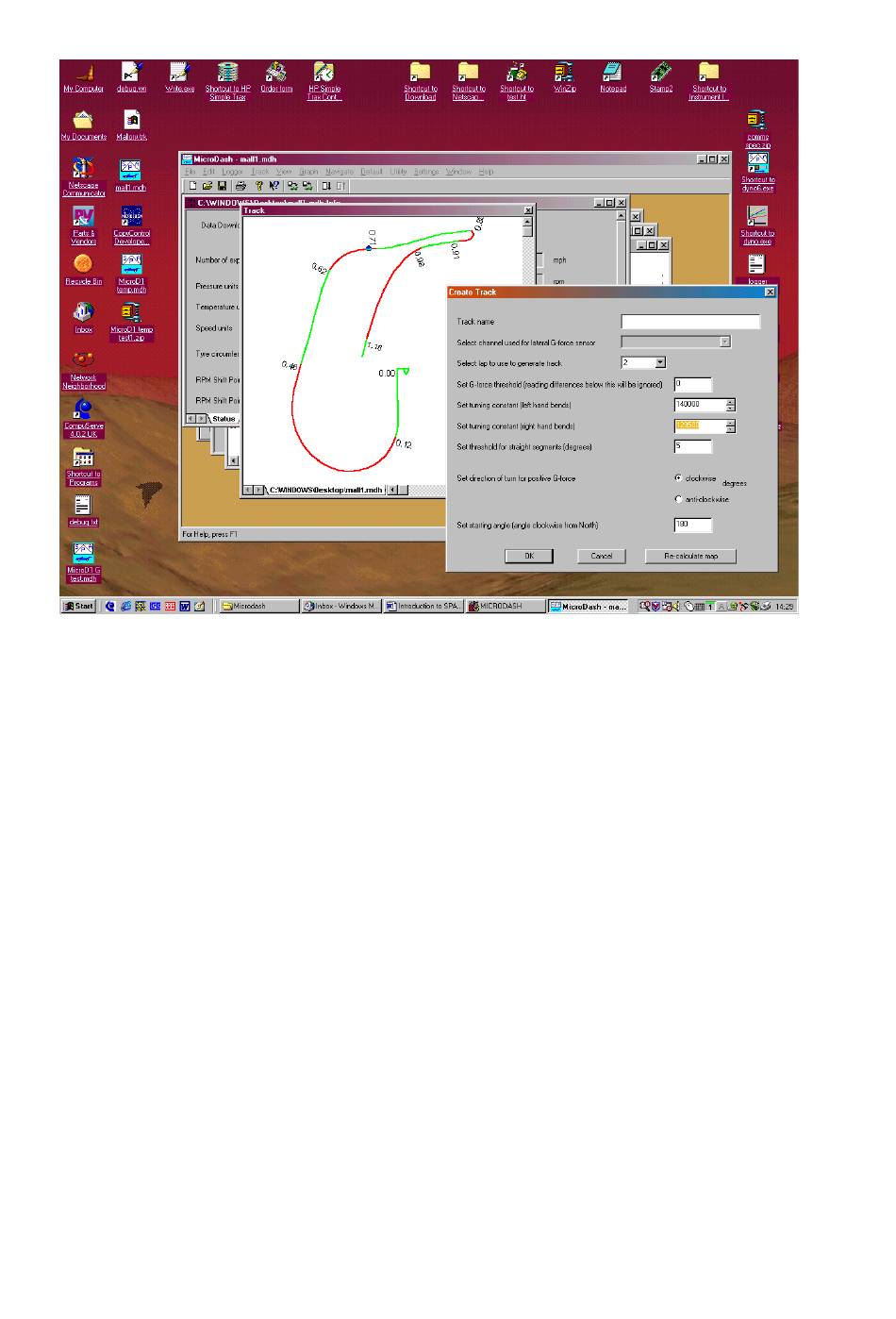Viewport: 896px width, 1319px height.
Task: Open the Order form desktop icon
Action: (276, 77)
